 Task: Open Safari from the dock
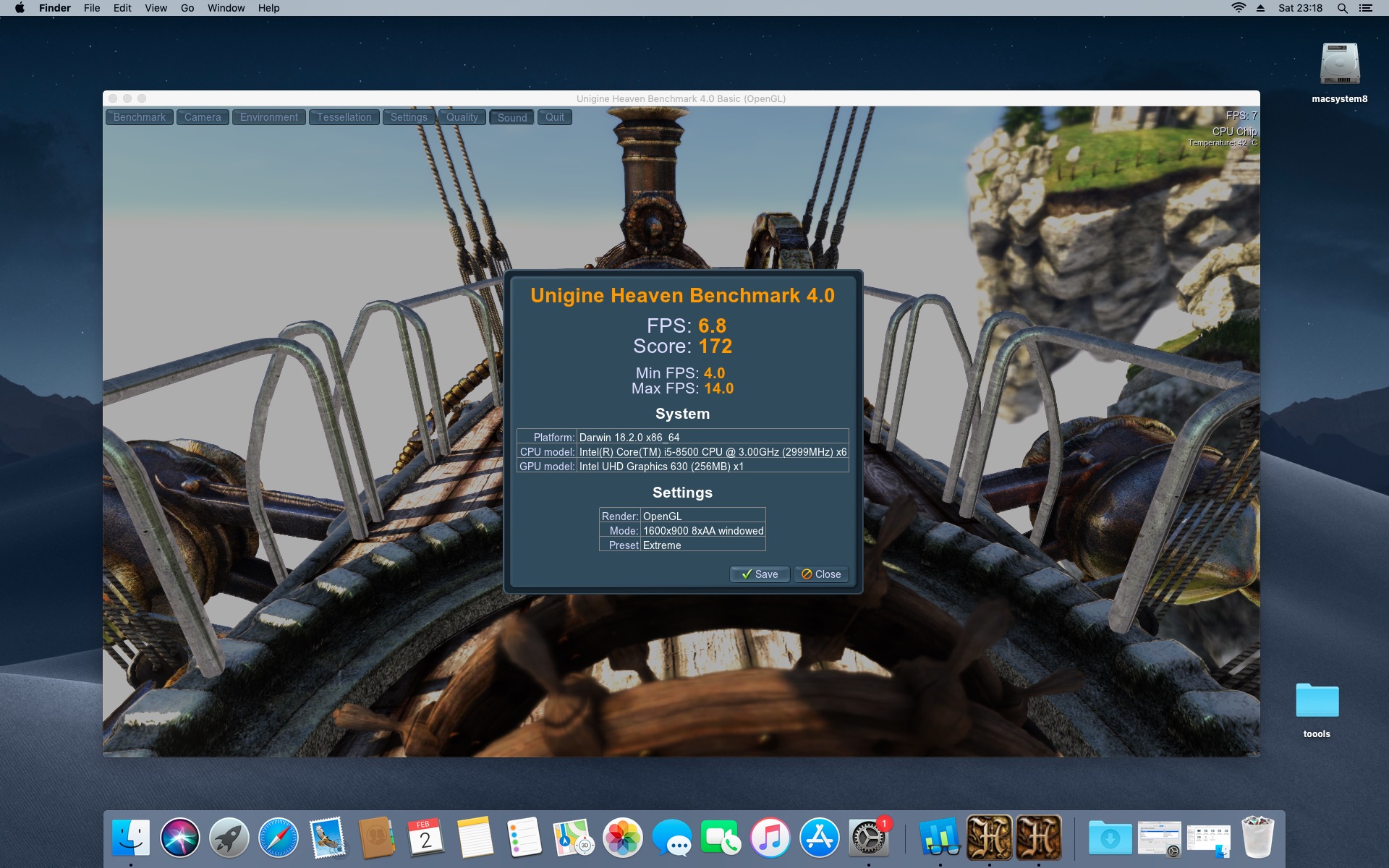click(279, 838)
